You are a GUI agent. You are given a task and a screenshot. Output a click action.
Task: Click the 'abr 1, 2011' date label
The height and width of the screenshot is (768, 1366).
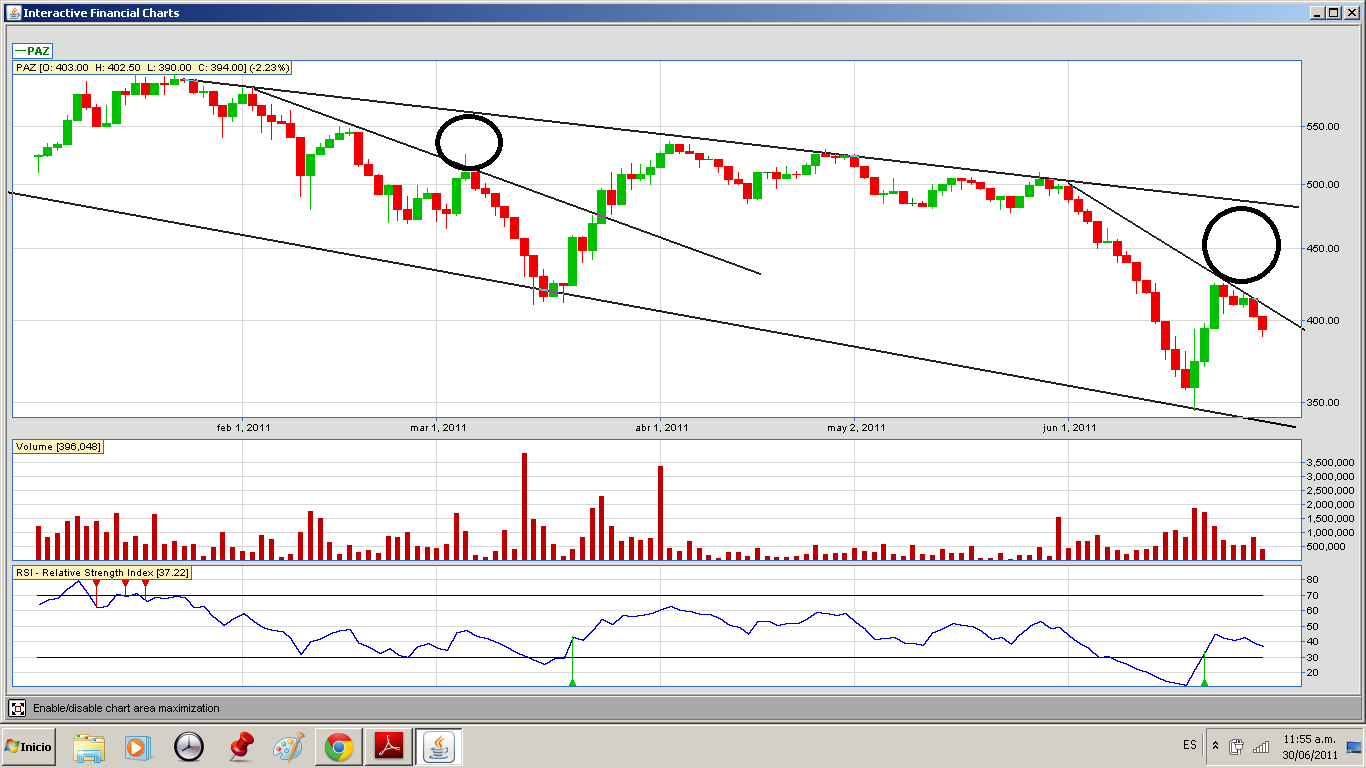tap(661, 427)
